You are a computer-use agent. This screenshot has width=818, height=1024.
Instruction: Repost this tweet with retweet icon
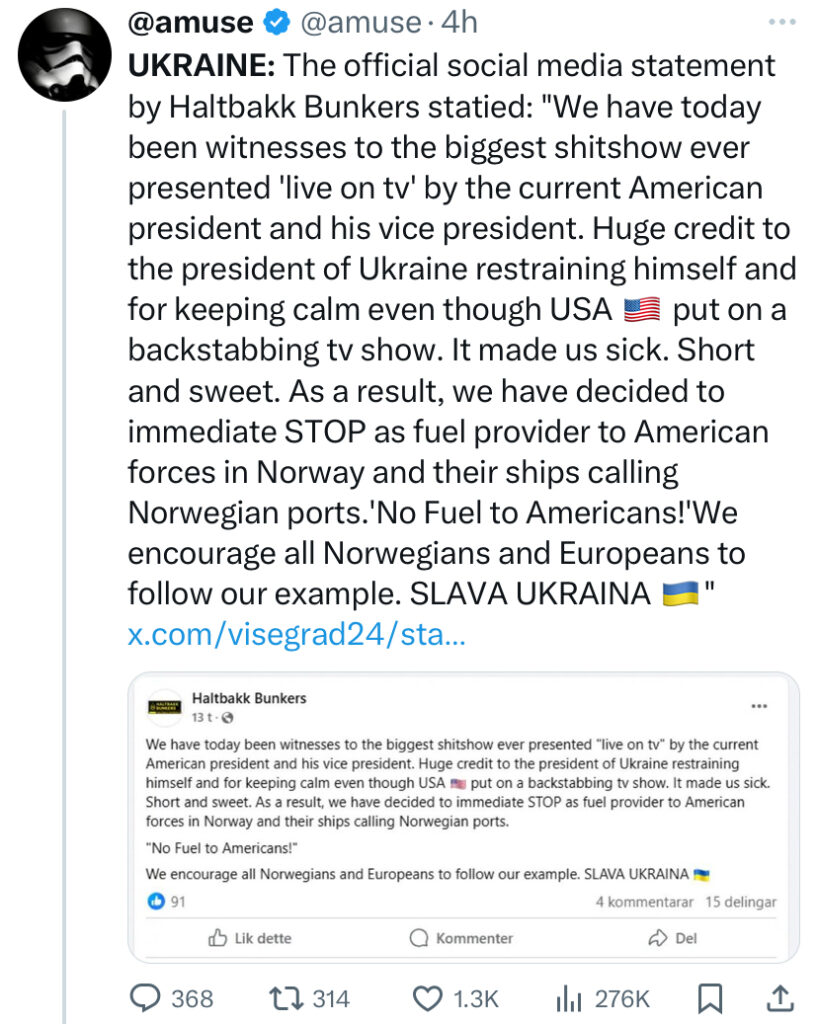click(x=286, y=998)
